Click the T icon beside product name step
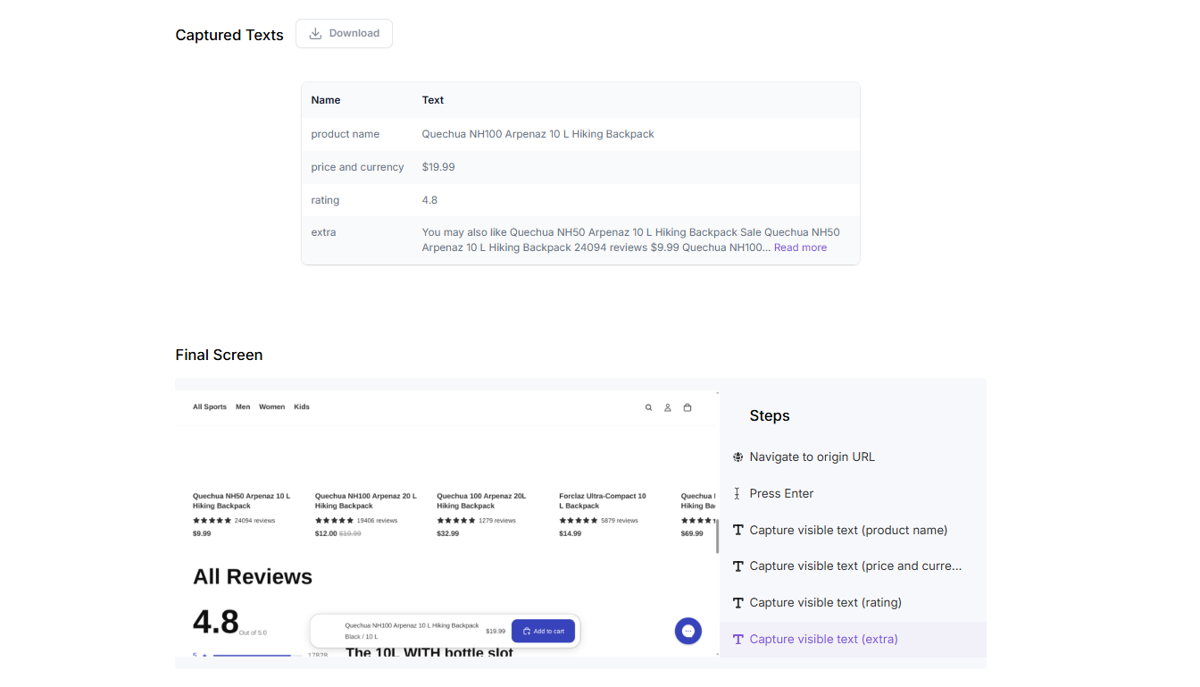The height and width of the screenshot is (687, 1200). [x=738, y=530]
